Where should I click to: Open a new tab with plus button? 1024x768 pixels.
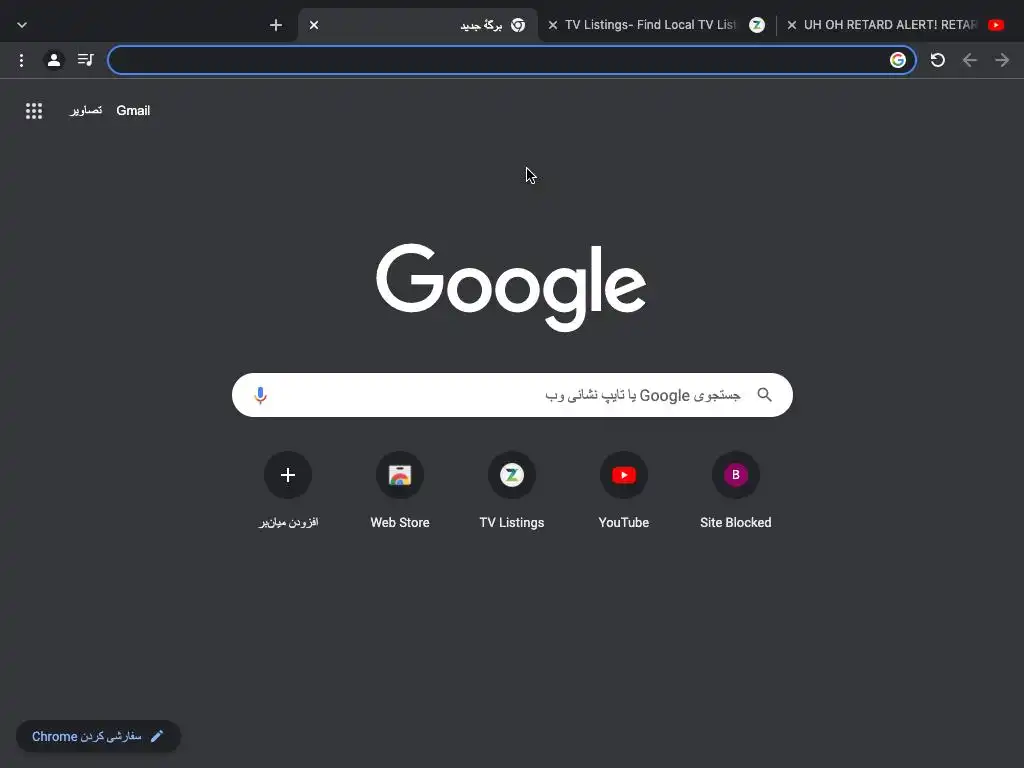[276, 25]
